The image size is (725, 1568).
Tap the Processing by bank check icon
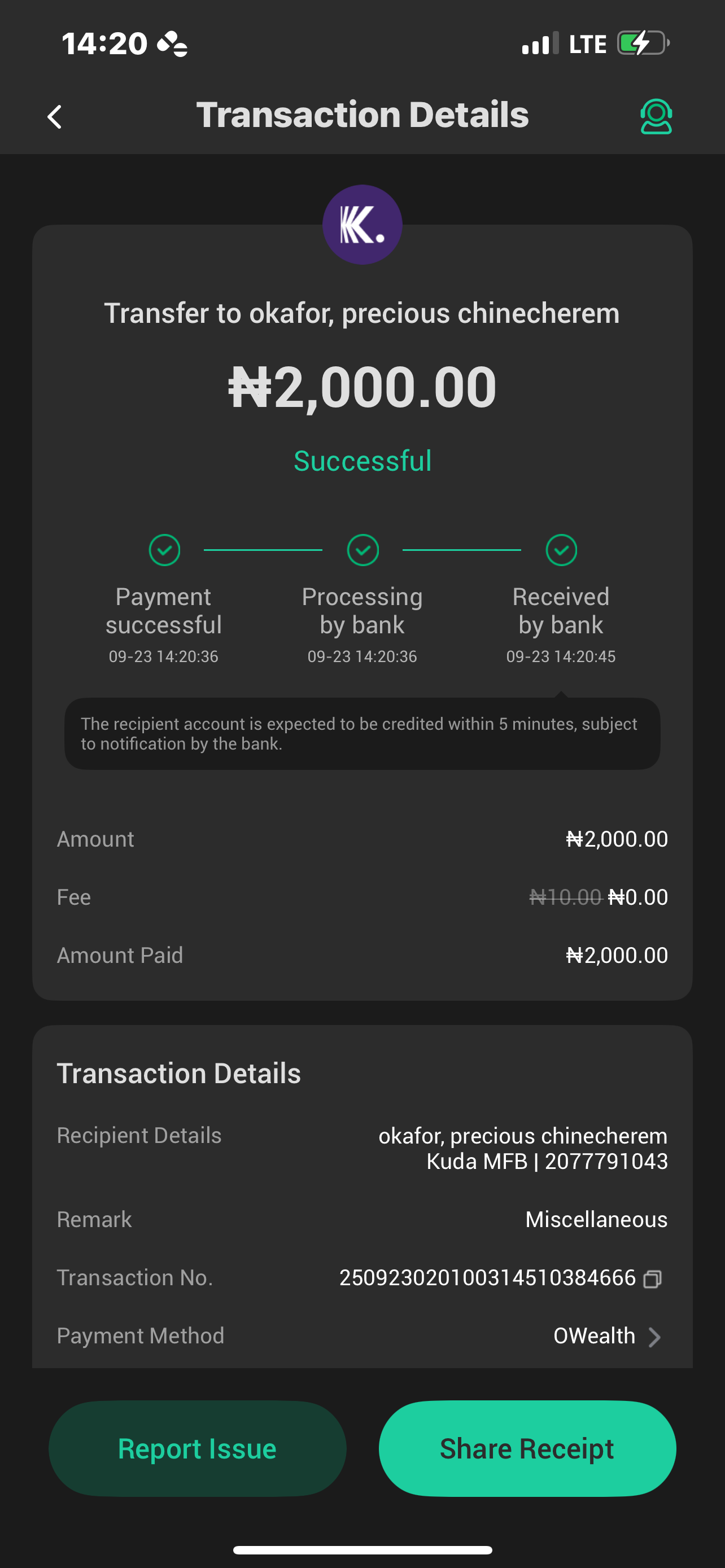[x=363, y=550]
